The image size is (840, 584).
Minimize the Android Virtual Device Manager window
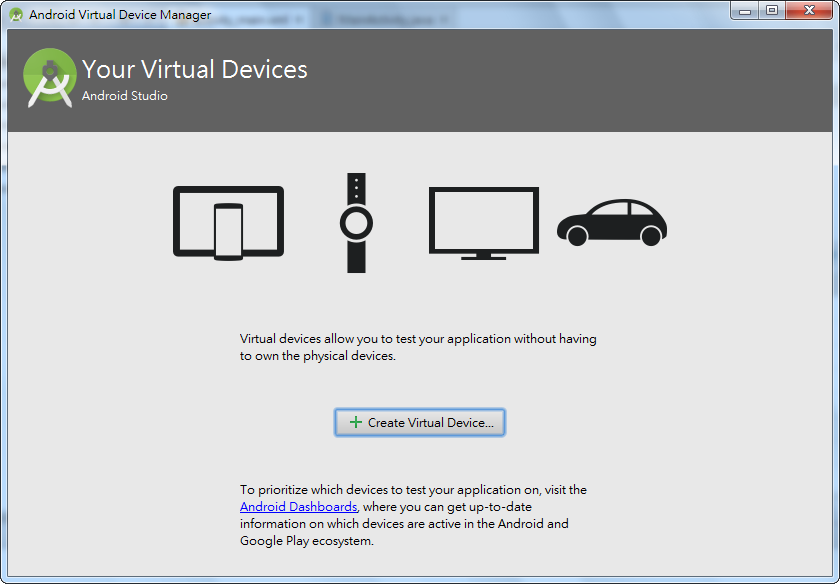pos(746,10)
